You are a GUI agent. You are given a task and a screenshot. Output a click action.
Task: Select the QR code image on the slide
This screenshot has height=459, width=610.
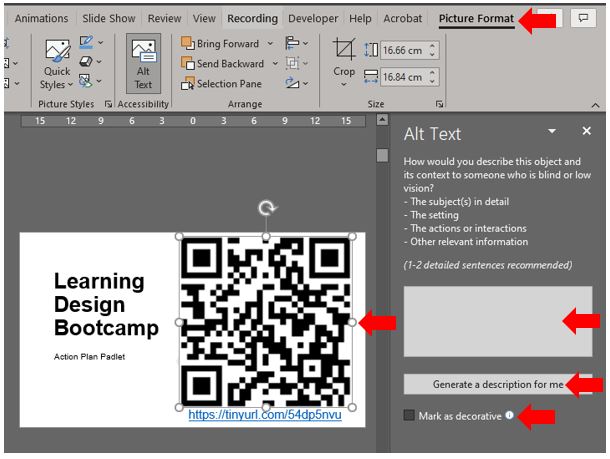[266, 322]
